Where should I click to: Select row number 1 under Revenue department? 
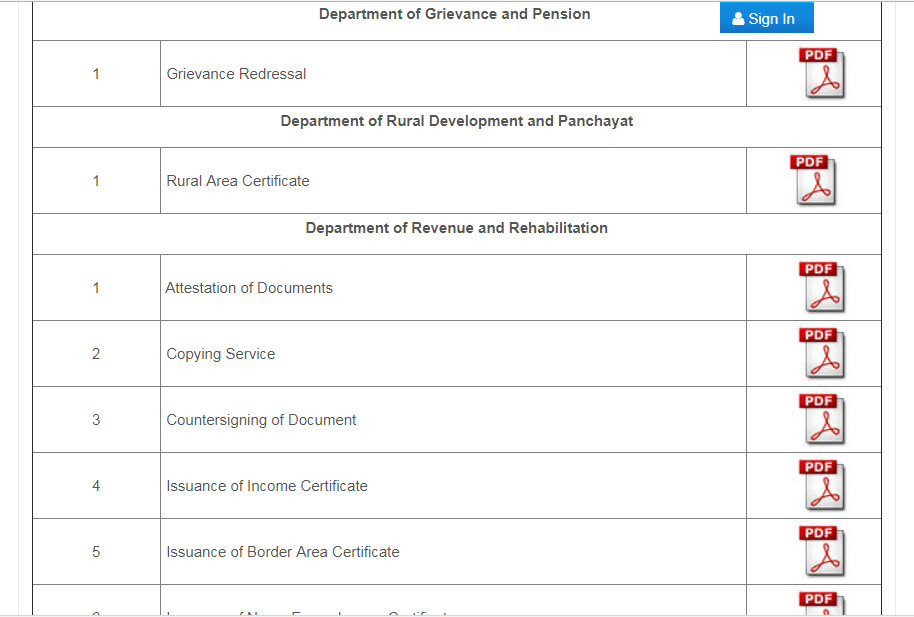pyautogui.click(x=96, y=287)
